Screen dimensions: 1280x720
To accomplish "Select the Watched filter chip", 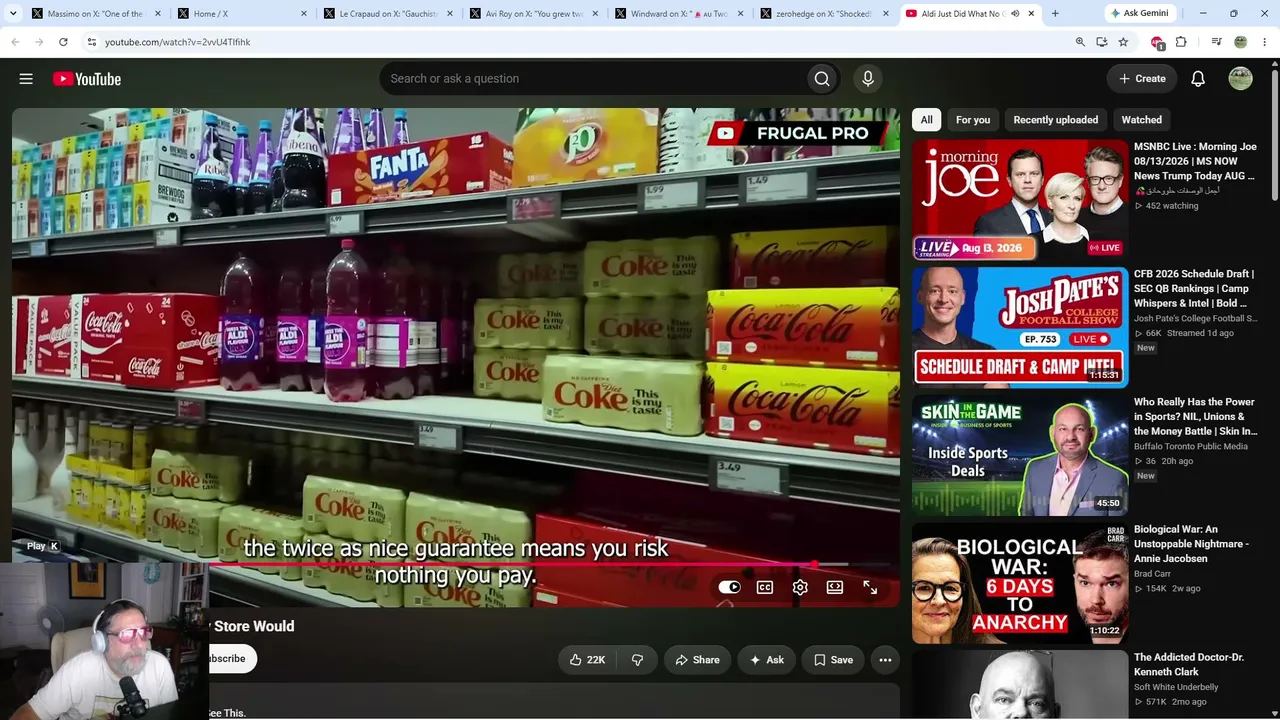I will pyautogui.click(x=1142, y=120).
